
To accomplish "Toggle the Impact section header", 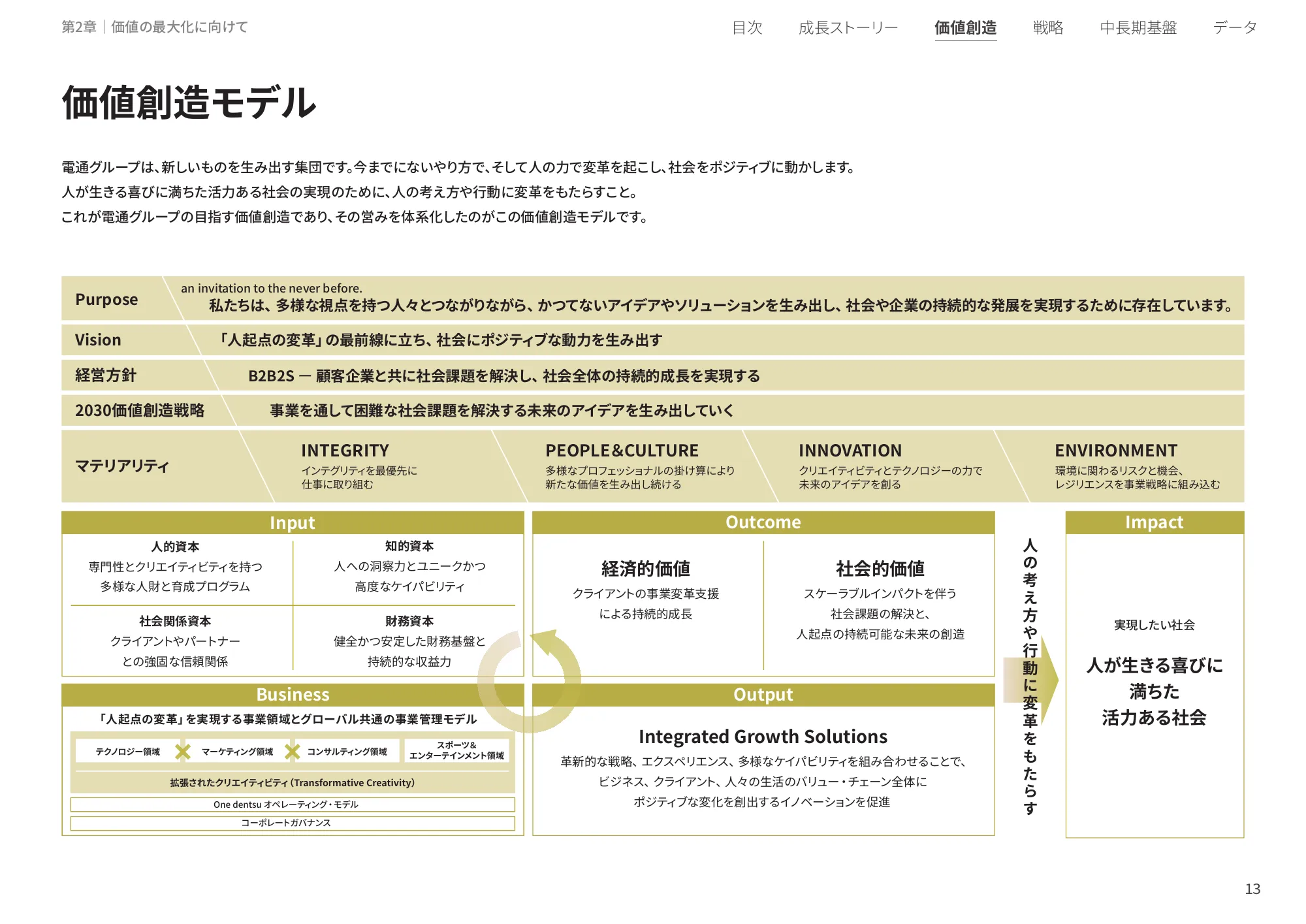I will 1154,522.
